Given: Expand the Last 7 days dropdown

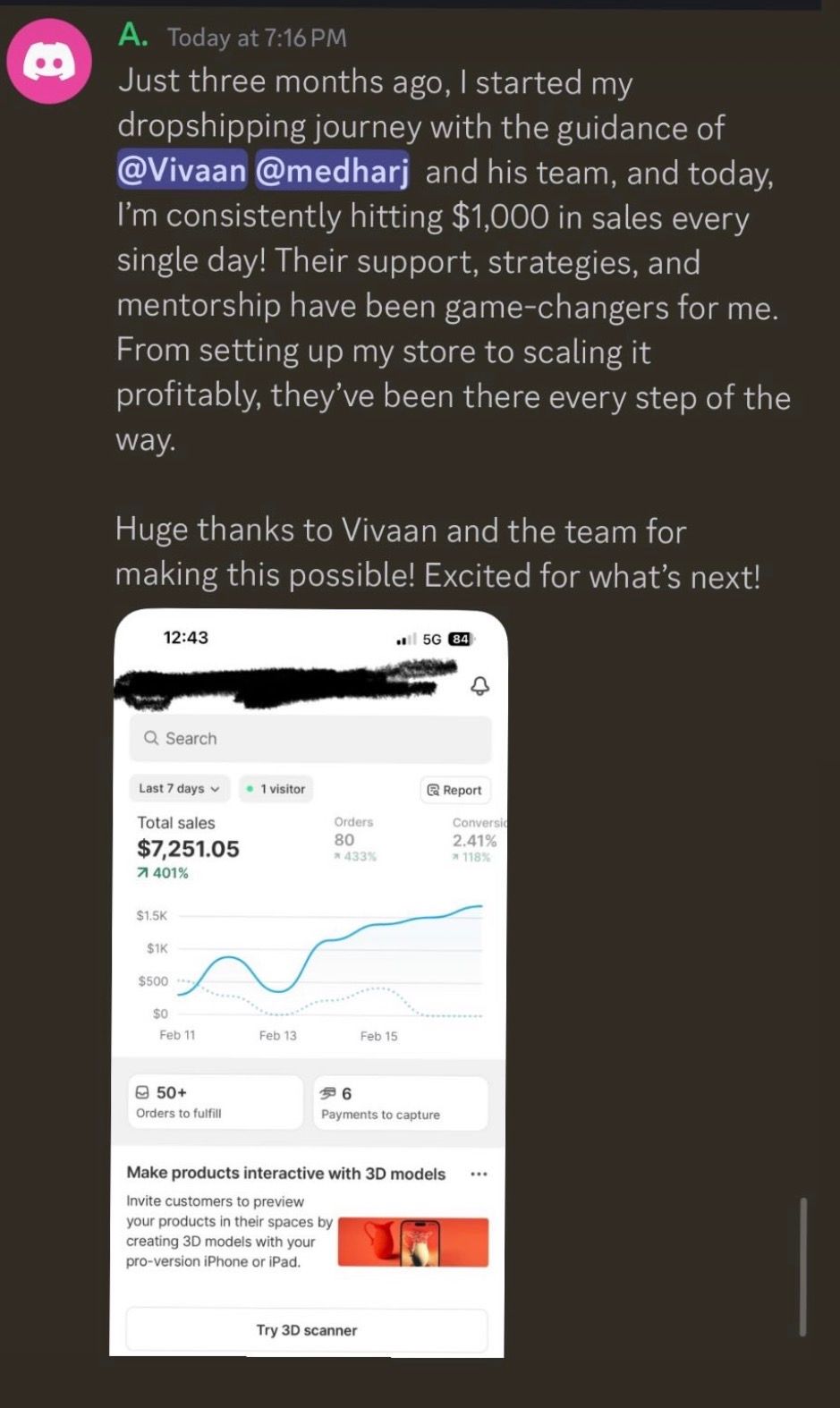Looking at the screenshot, I should click(x=179, y=788).
